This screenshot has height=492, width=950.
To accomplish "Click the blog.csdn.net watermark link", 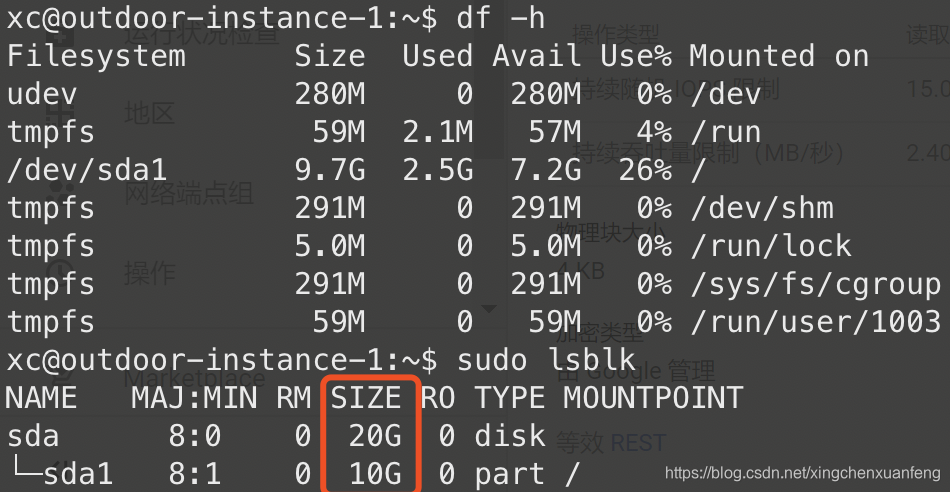I will tap(804, 472).
